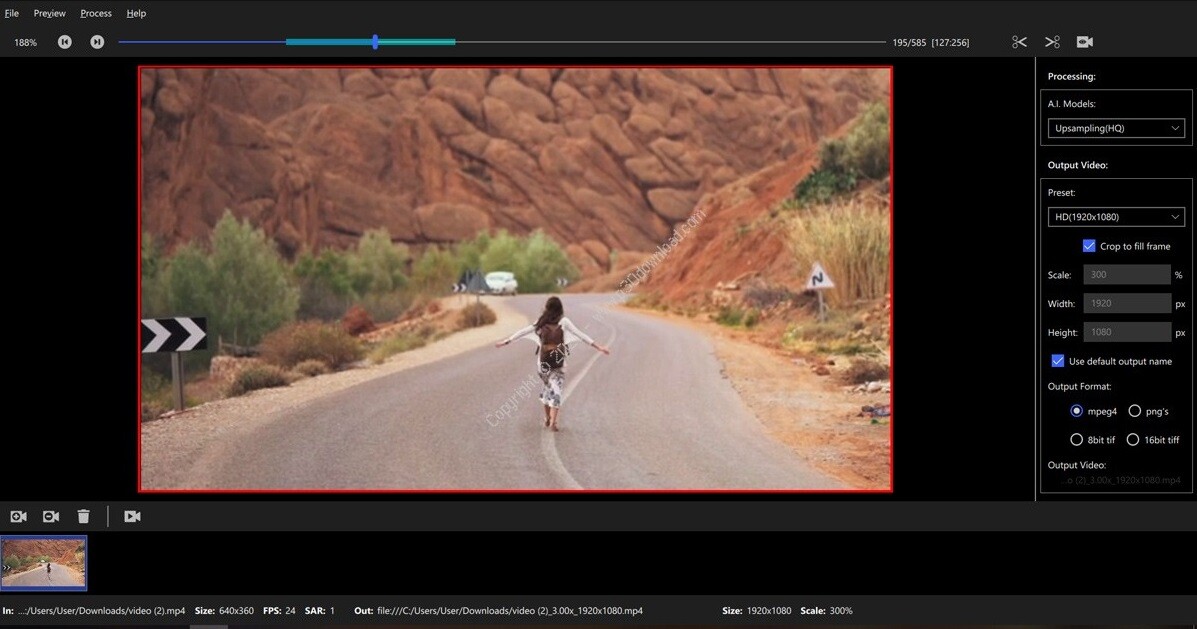Image resolution: width=1197 pixels, height=629 pixels.
Task: Jump to the previous frame
Action: 65,42
